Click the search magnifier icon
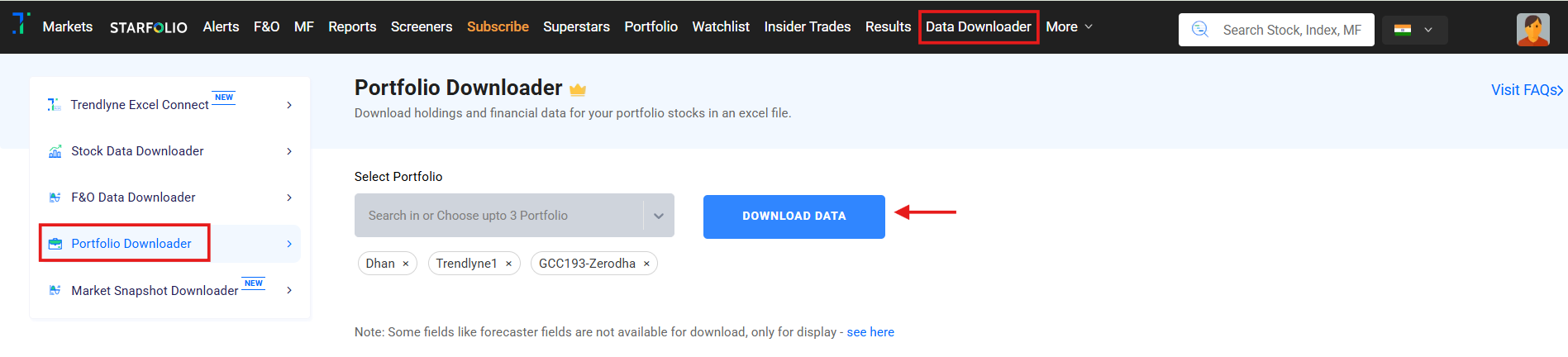The height and width of the screenshot is (357, 1568). tap(1200, 30)
